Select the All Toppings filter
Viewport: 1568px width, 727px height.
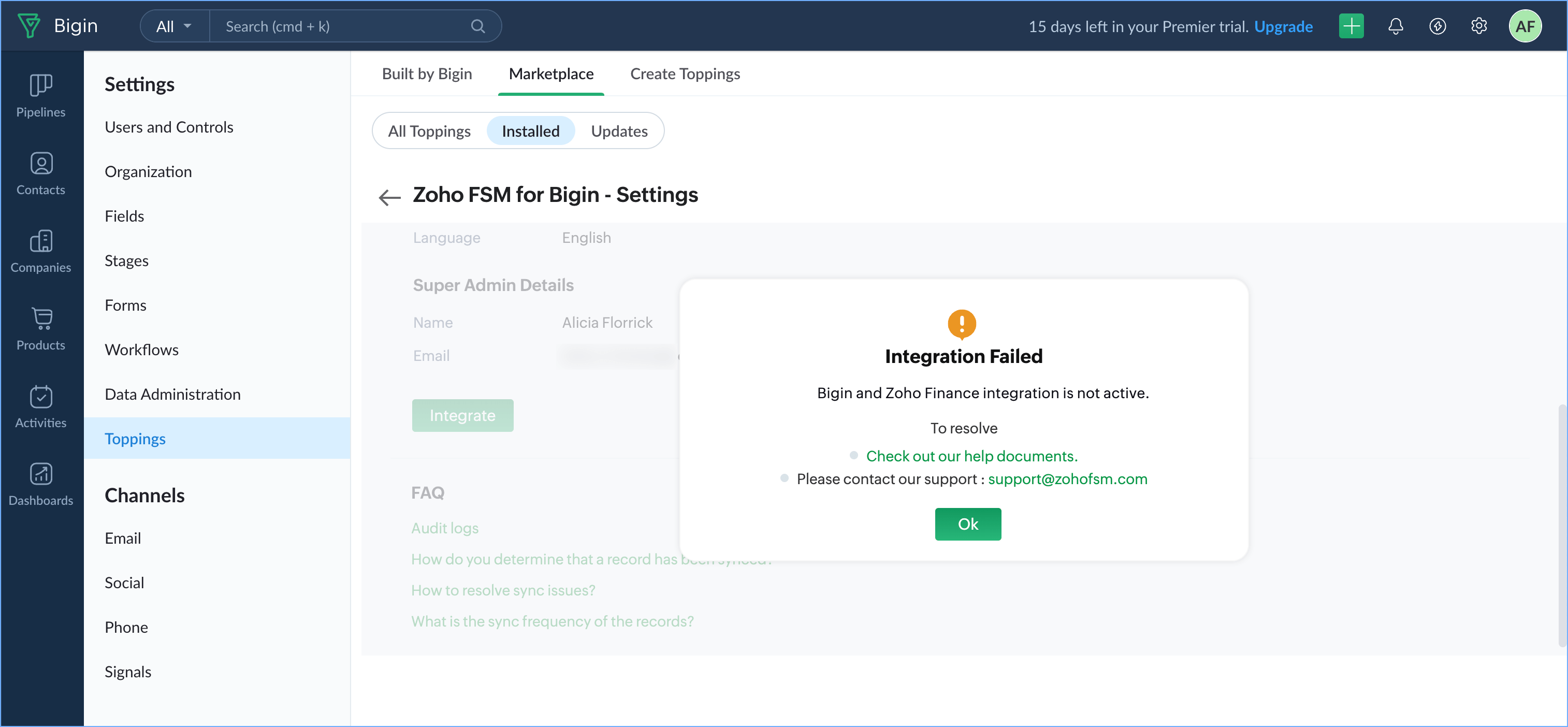pyautogui.click(x=429, y=131)
